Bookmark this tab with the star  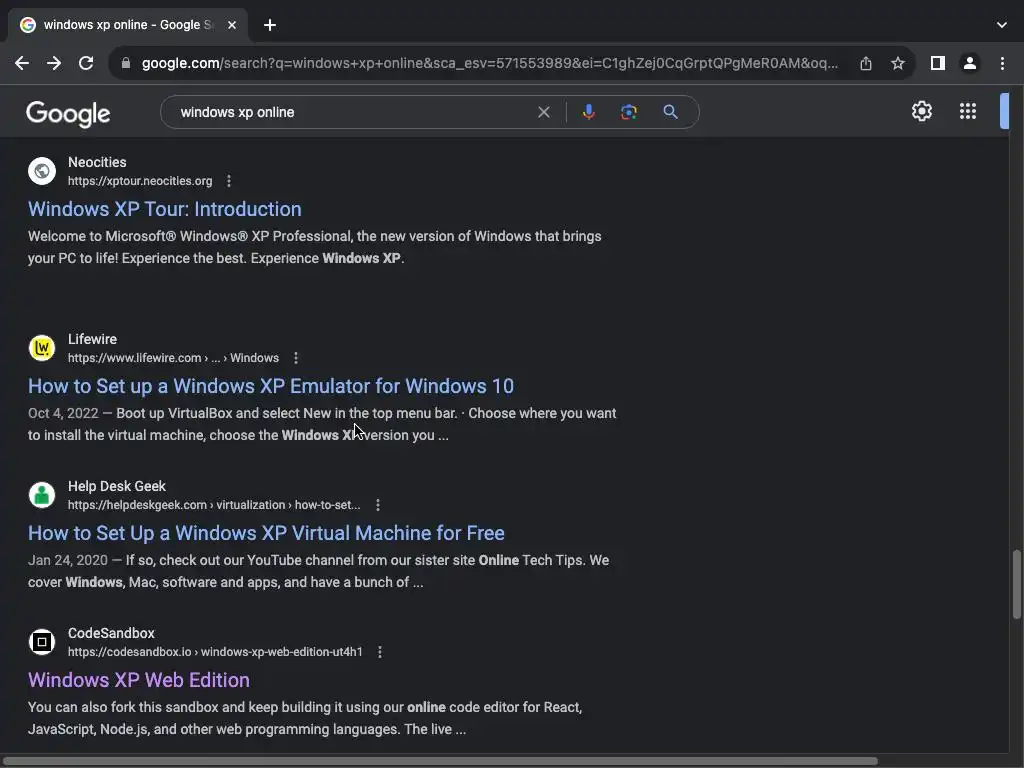898,63
